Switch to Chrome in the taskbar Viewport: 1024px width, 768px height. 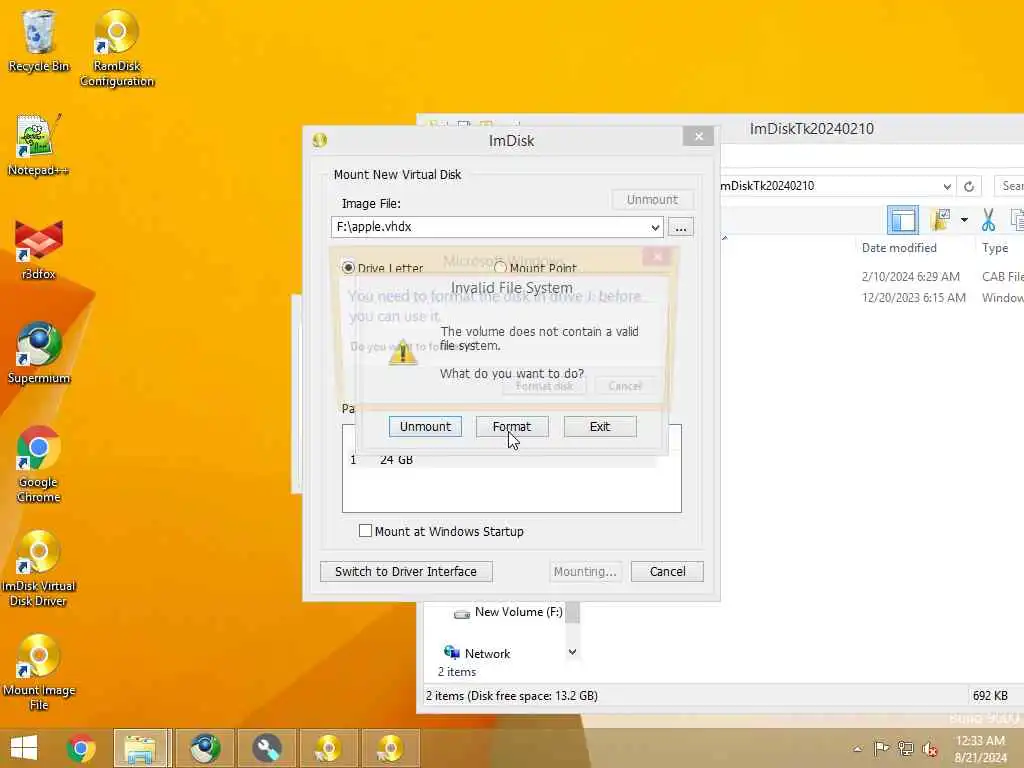(81, 748)
